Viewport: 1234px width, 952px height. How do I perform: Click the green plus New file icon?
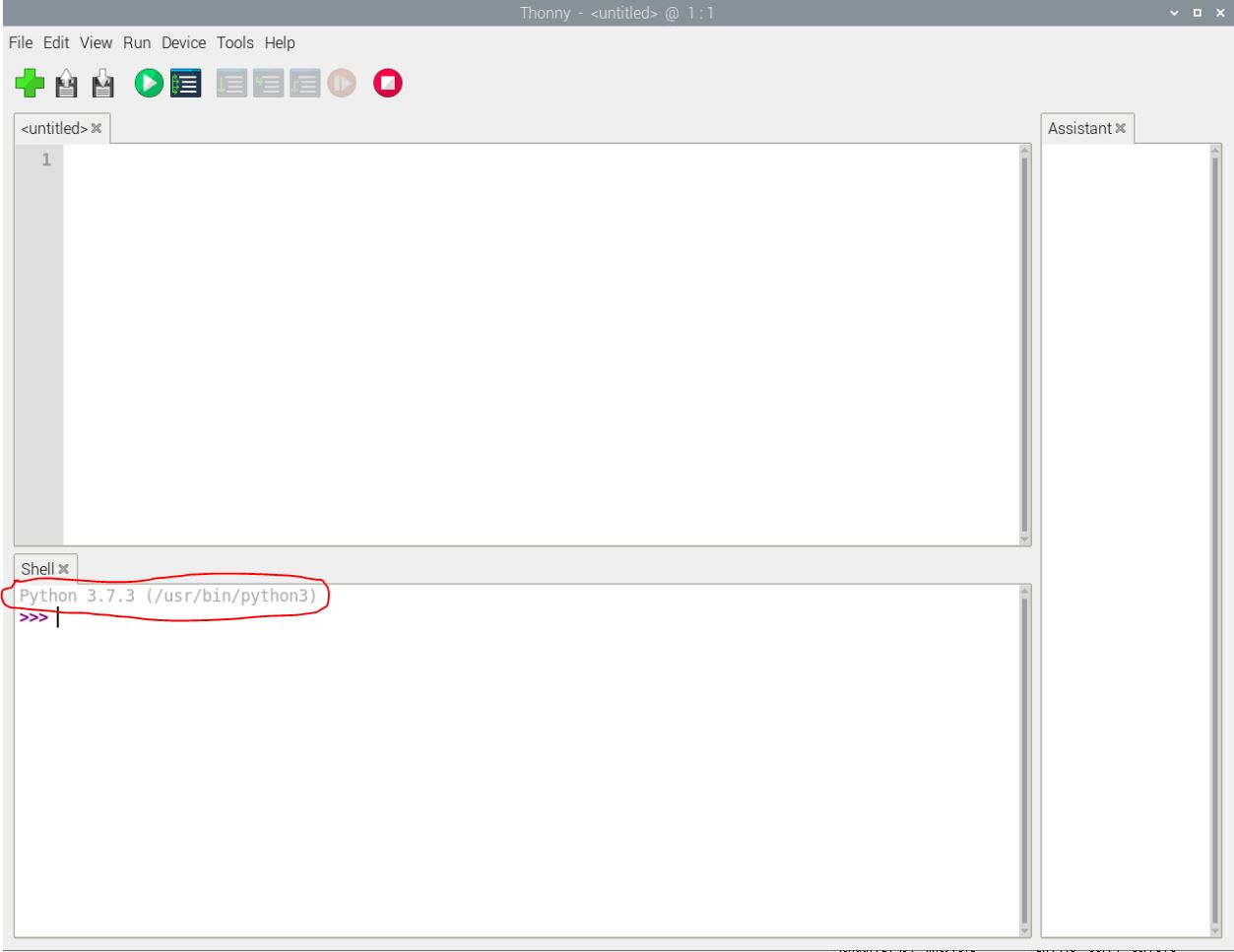31,84
